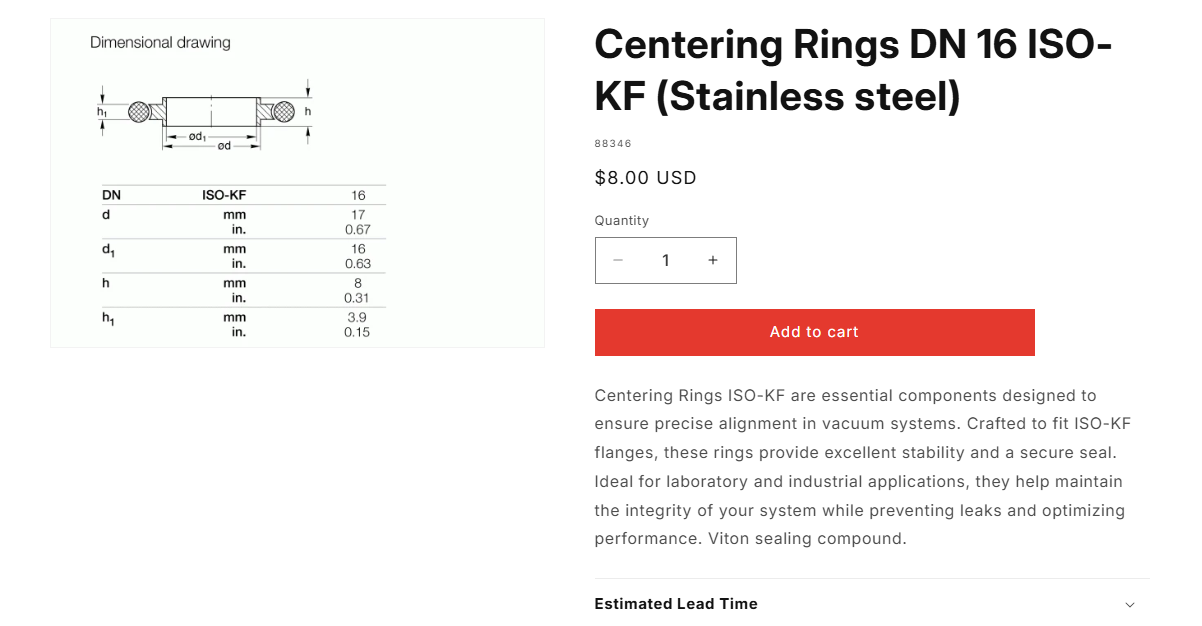Click the ød dimension label in drawing
Screen dimensions: 1202x626
coord(224,146)
